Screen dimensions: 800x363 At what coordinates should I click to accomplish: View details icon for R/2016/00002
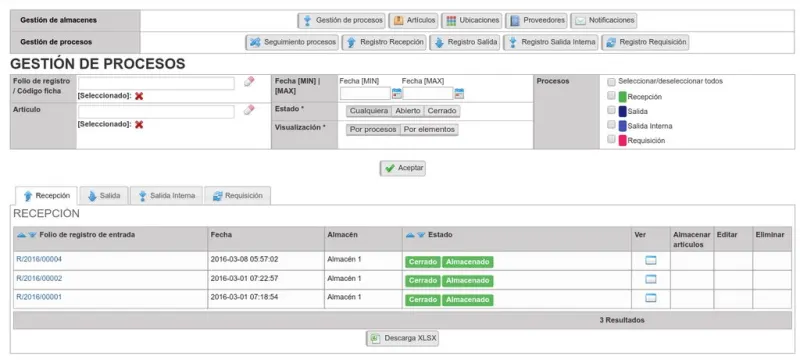(651, 279)
